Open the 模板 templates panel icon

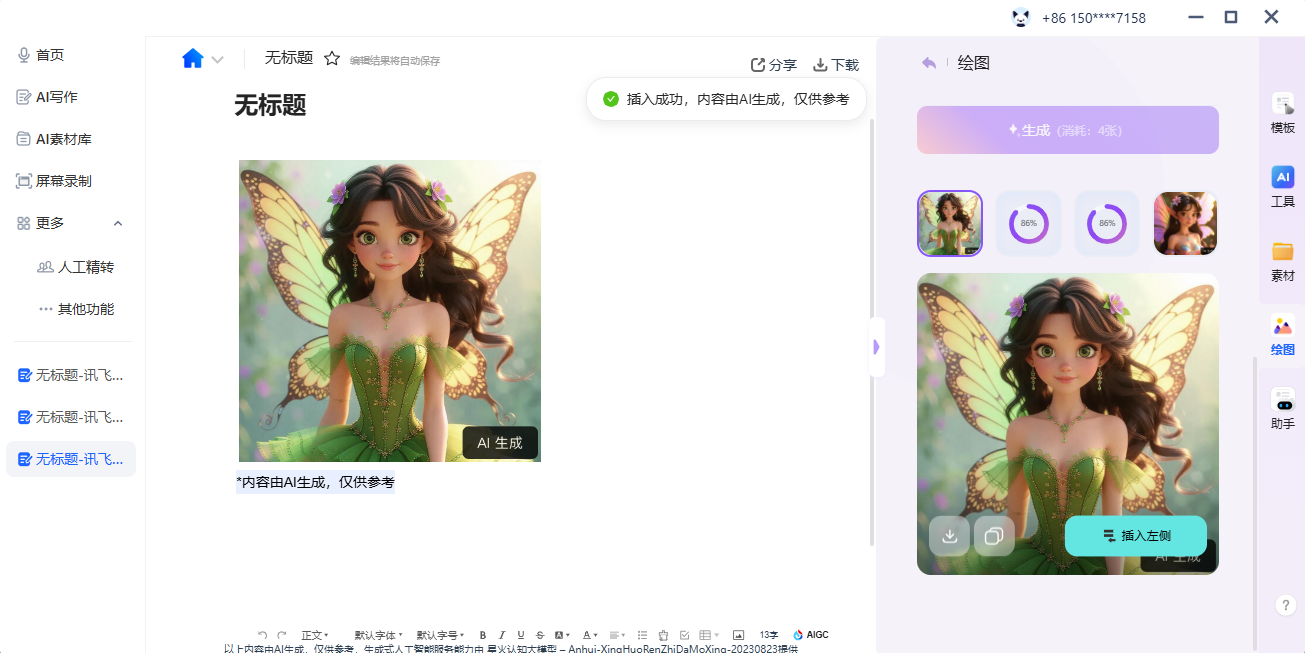tap(1282, 112)
